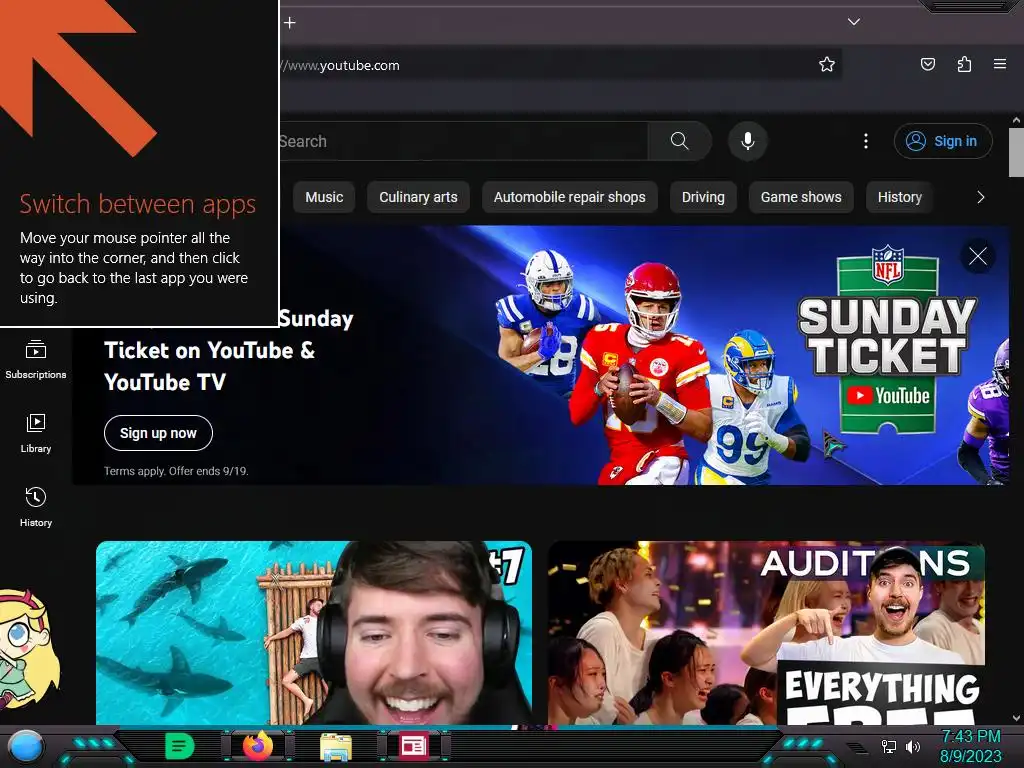1024x768 pixels.
Task: Select the Driving category chip
Action: click(x=703, y=197)
